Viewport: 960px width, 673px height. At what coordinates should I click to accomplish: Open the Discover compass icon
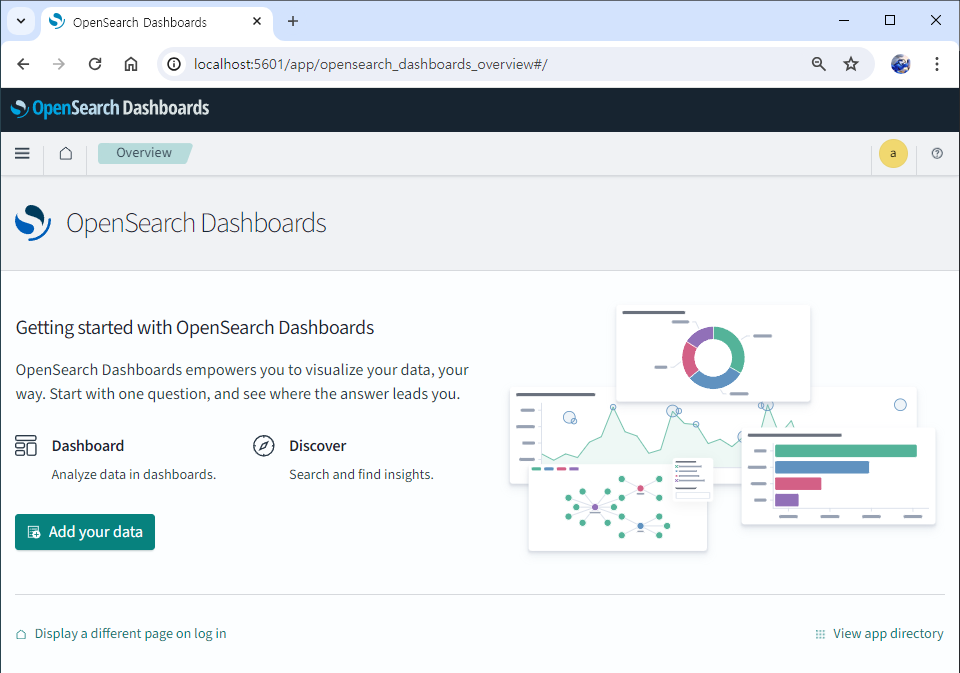pos(263,446)
